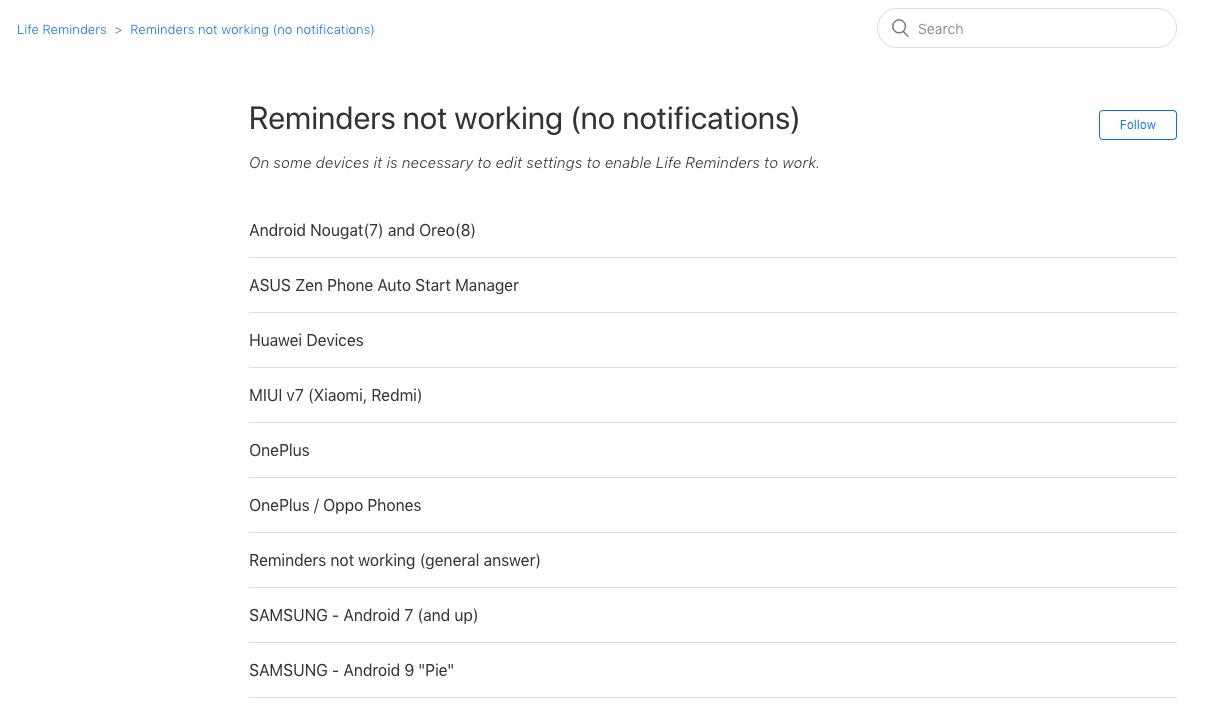Click the magnifying glass search icon
The height and width of the screenshot is (718, 1223).
click(x=900, y=29)
